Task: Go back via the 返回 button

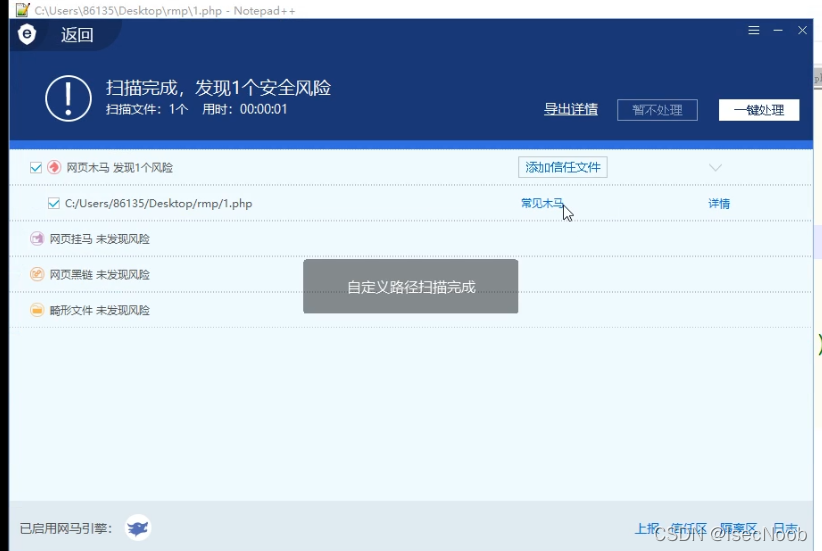Action: tap(77, 35)
